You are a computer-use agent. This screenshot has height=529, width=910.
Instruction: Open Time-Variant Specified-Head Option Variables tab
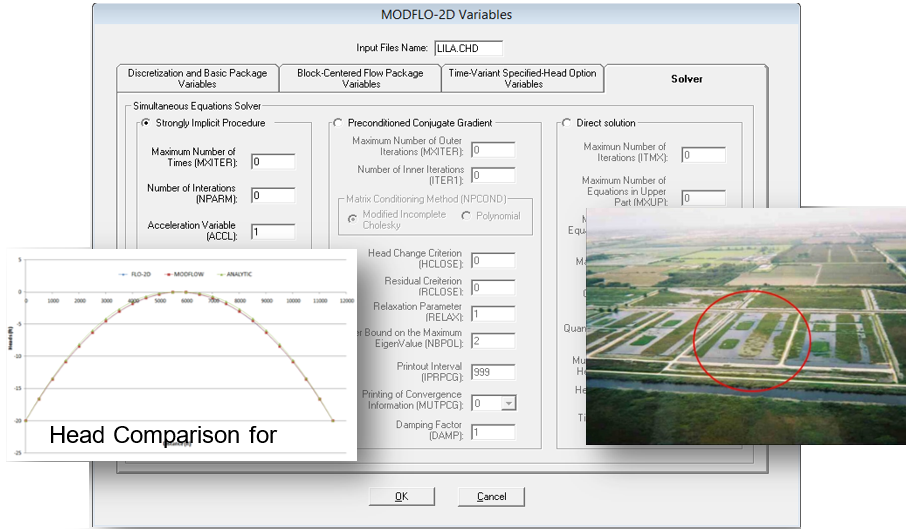pyautogui.click(x=522, y=79)
